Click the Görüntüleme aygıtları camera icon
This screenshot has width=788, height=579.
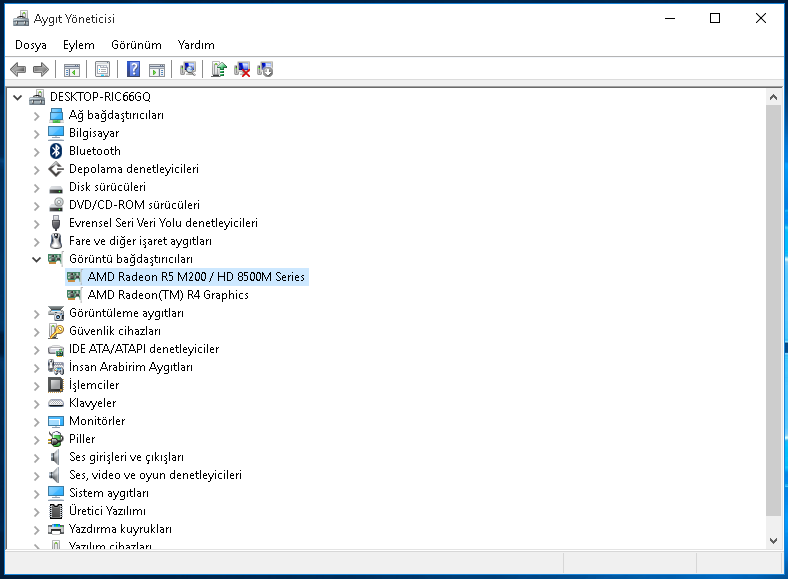point(56,313)
